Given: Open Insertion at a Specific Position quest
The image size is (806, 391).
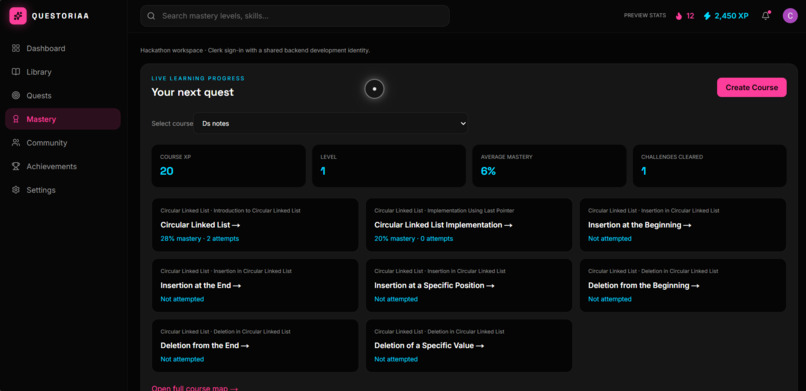Looking at the screenshot, I should 469,285.
